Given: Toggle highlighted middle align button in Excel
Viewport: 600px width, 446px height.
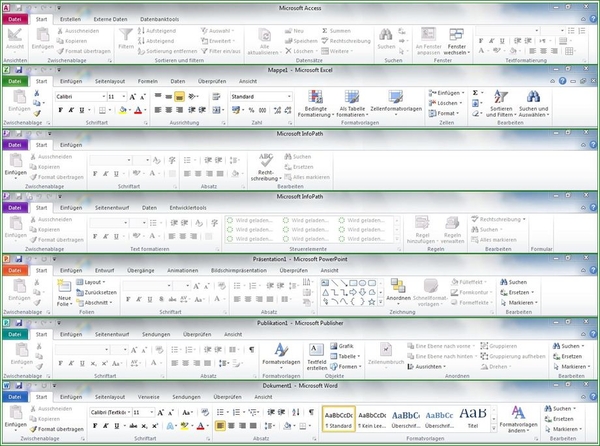Looking at the screenshot, I should point(179,97).
